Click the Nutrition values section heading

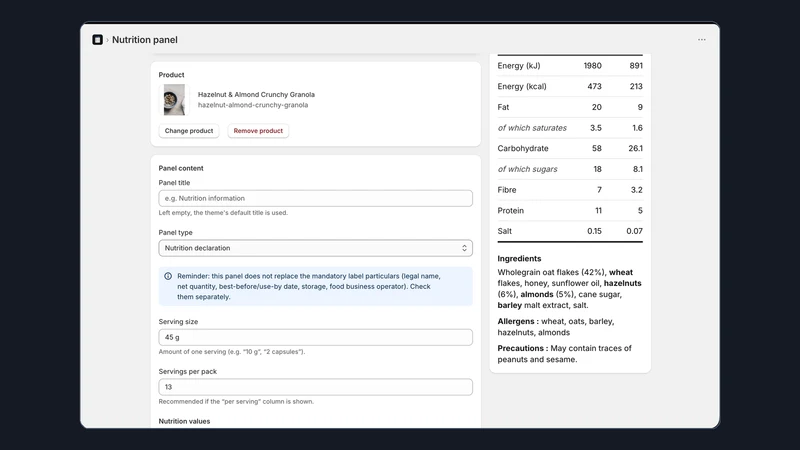pyautogui.click(x=184, y=421)
